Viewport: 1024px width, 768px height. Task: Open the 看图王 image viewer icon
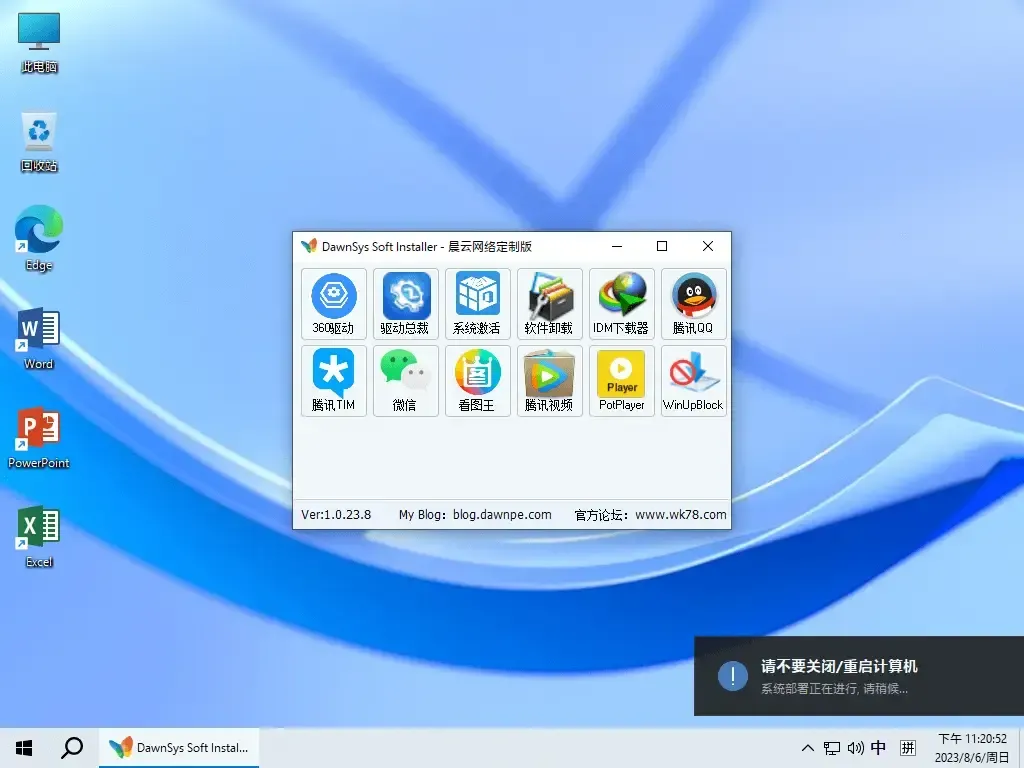[477, 381]
